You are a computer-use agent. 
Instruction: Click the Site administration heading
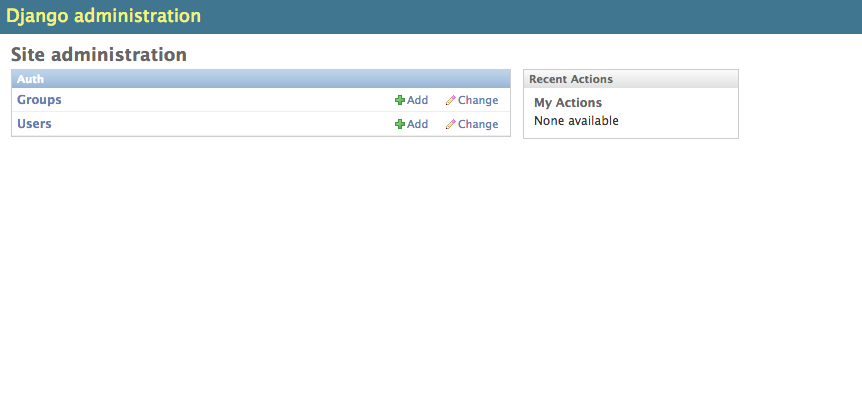pos(99,54)
